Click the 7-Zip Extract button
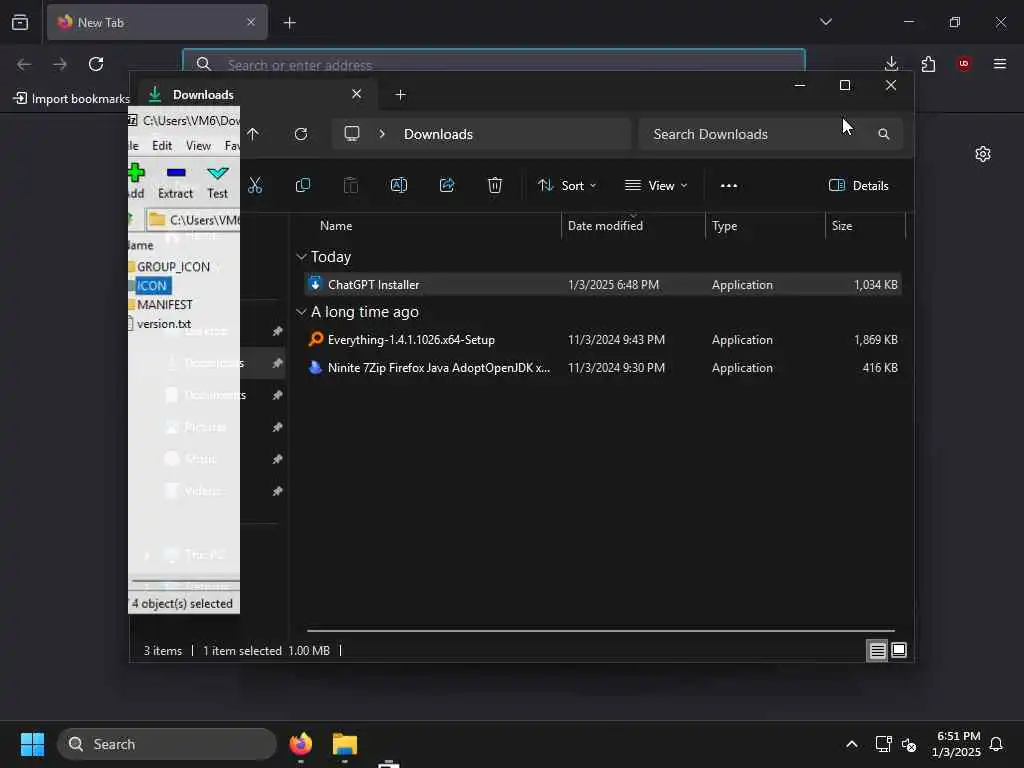Viewport: 1024px width, 768px height. click(175, 182)
